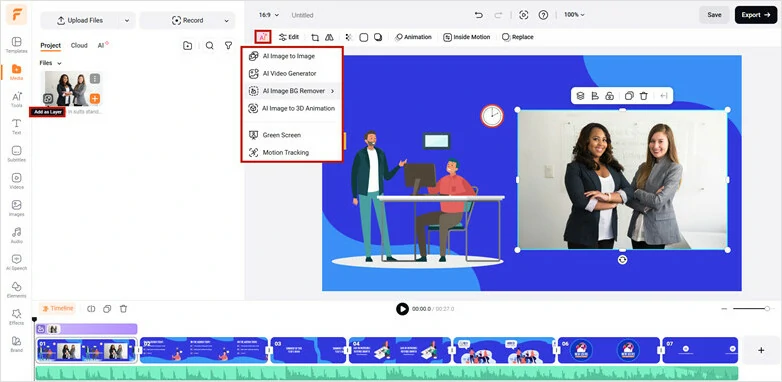
Task: Select AI Video Generator menu item
Action: pyautogui.click(x=292, y=73)
